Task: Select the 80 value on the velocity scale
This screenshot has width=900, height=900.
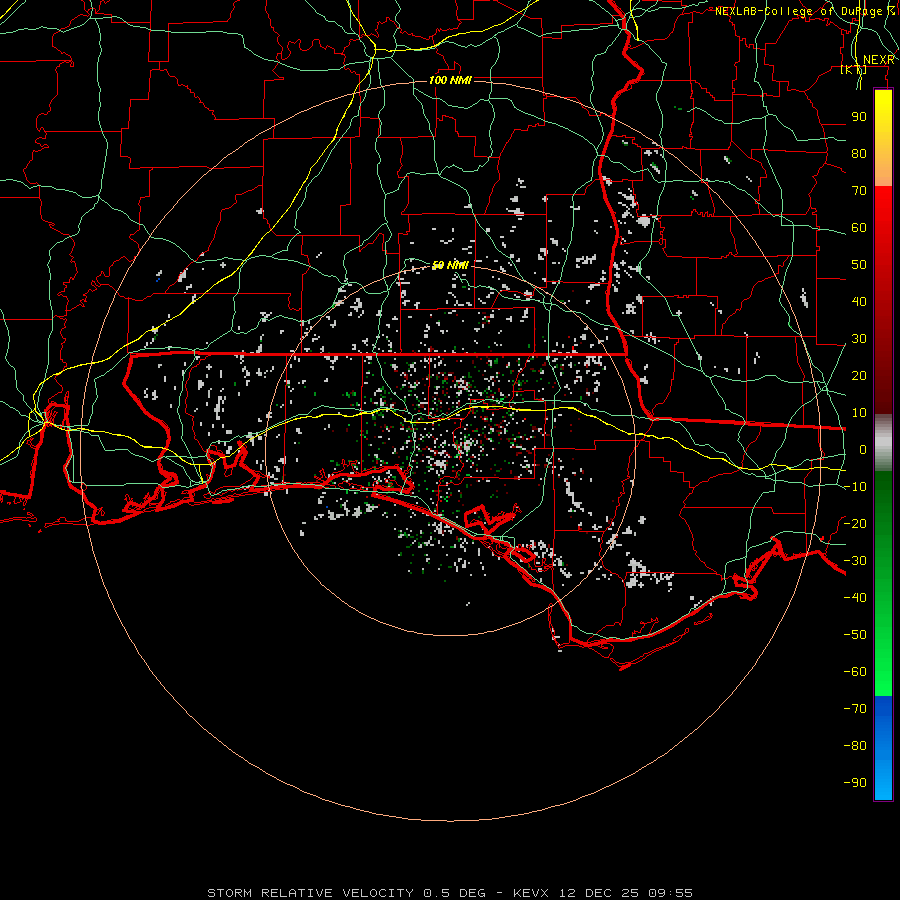Action: pos(859,153)
